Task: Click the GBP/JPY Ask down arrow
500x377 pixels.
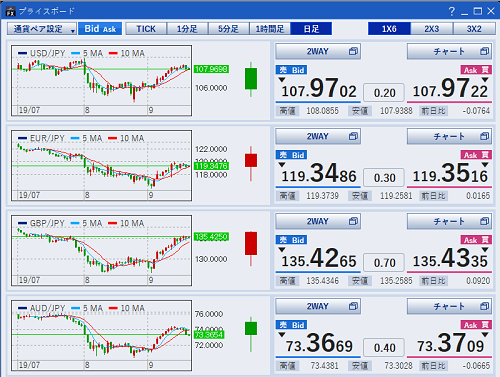Action: point(485,250)
